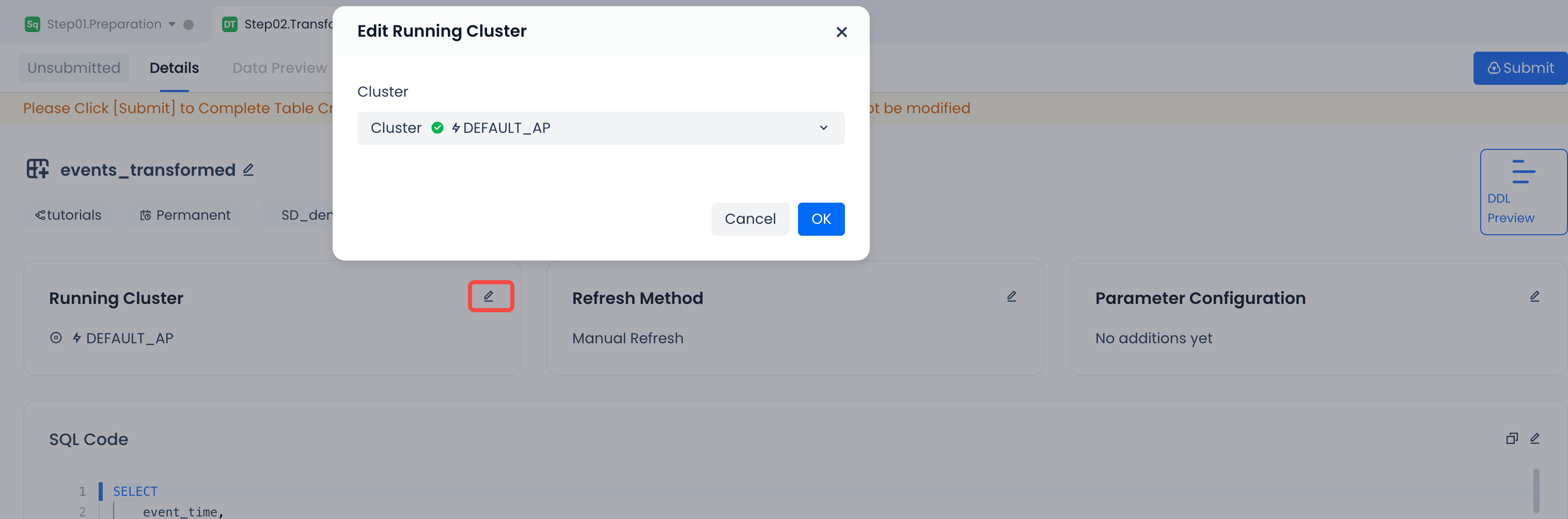The height and width of the screenshot is (519, 1568).
Task: Open the DDL Preview panel
Action: pyautogui.click(x=1523, y=192)
